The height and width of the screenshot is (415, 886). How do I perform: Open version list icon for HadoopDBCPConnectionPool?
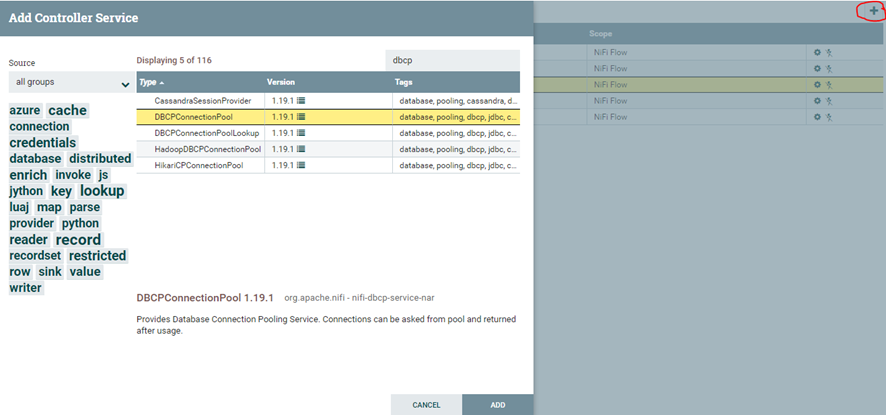pos(301,150)
